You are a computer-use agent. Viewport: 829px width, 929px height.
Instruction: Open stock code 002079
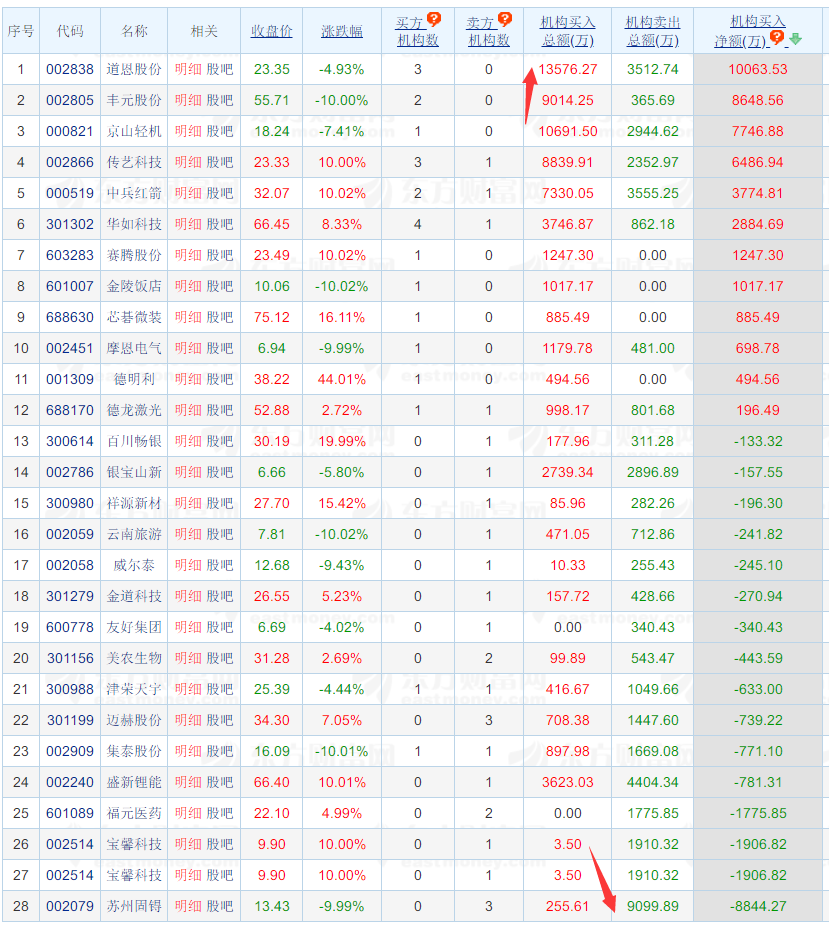pyautogui.click(x=70, y=906)
